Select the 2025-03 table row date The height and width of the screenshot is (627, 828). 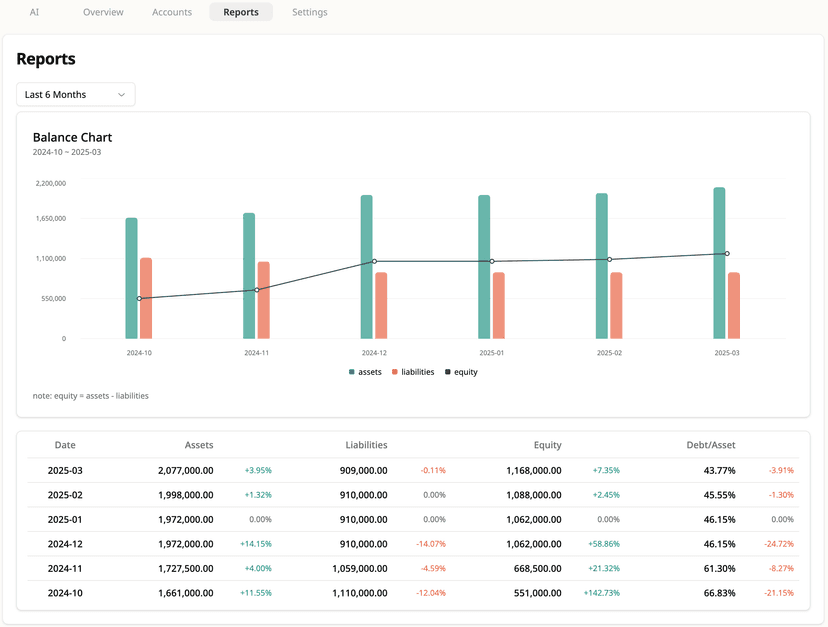(65, 470)
